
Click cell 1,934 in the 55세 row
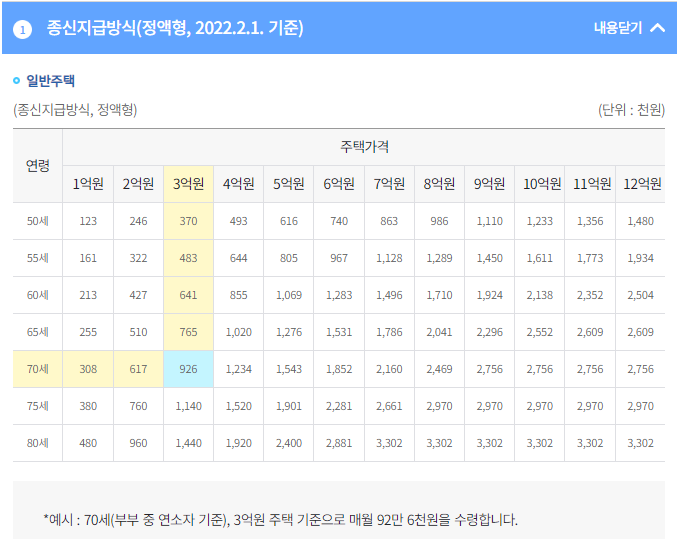tap(640, 258)
